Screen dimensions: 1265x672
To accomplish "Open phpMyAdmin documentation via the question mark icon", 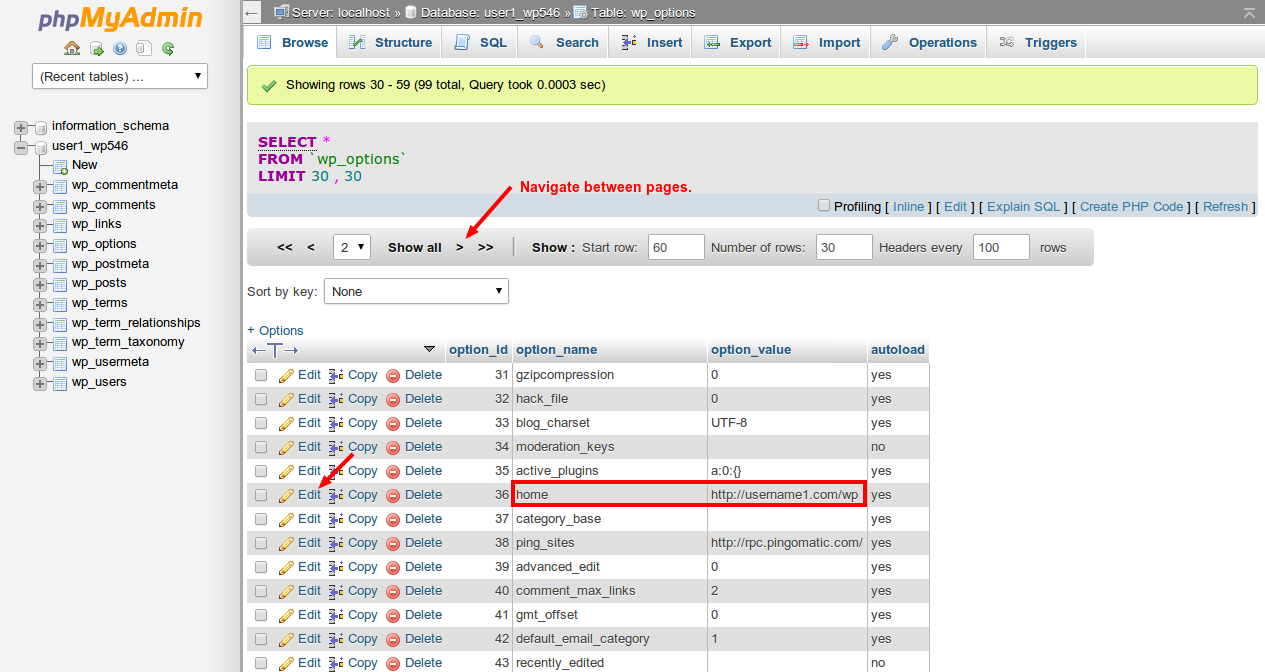I will tap(119, 47).
